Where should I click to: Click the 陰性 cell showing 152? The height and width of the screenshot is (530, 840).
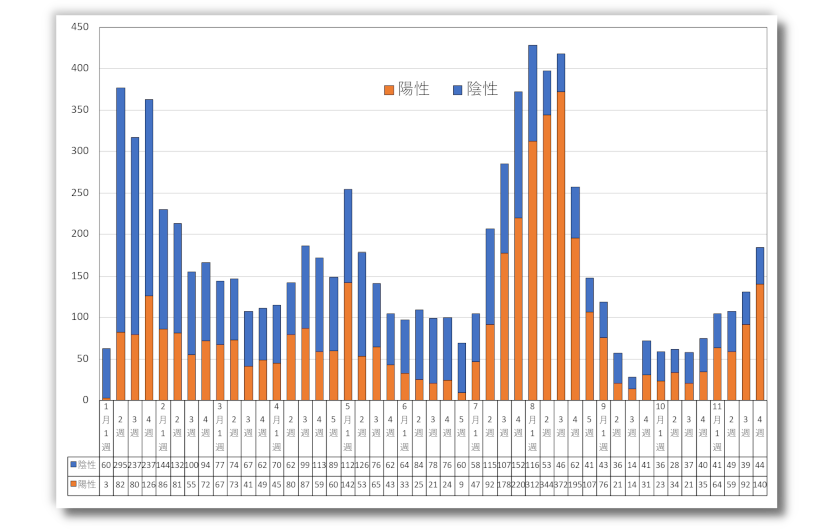pos(518,465)
